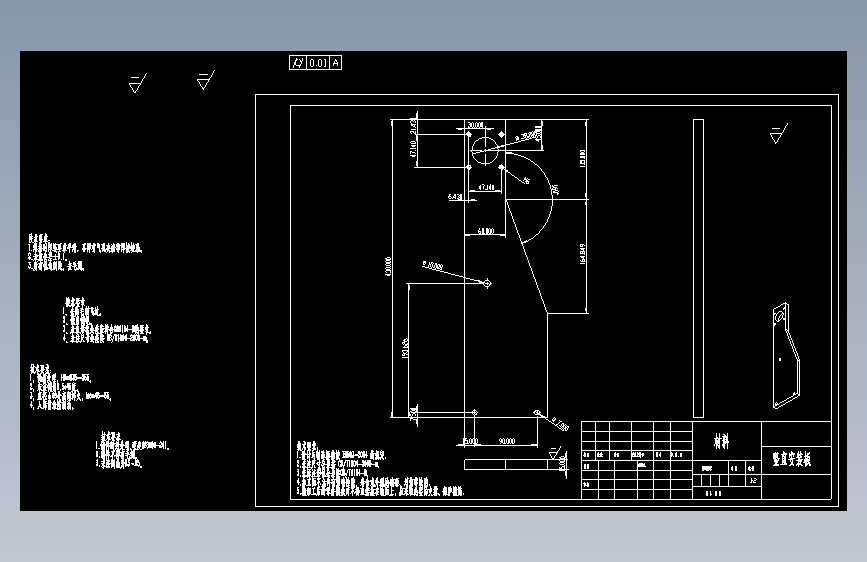Select the 竖直安装板 title text
The image size is (867, 562).
click(792, 459)
